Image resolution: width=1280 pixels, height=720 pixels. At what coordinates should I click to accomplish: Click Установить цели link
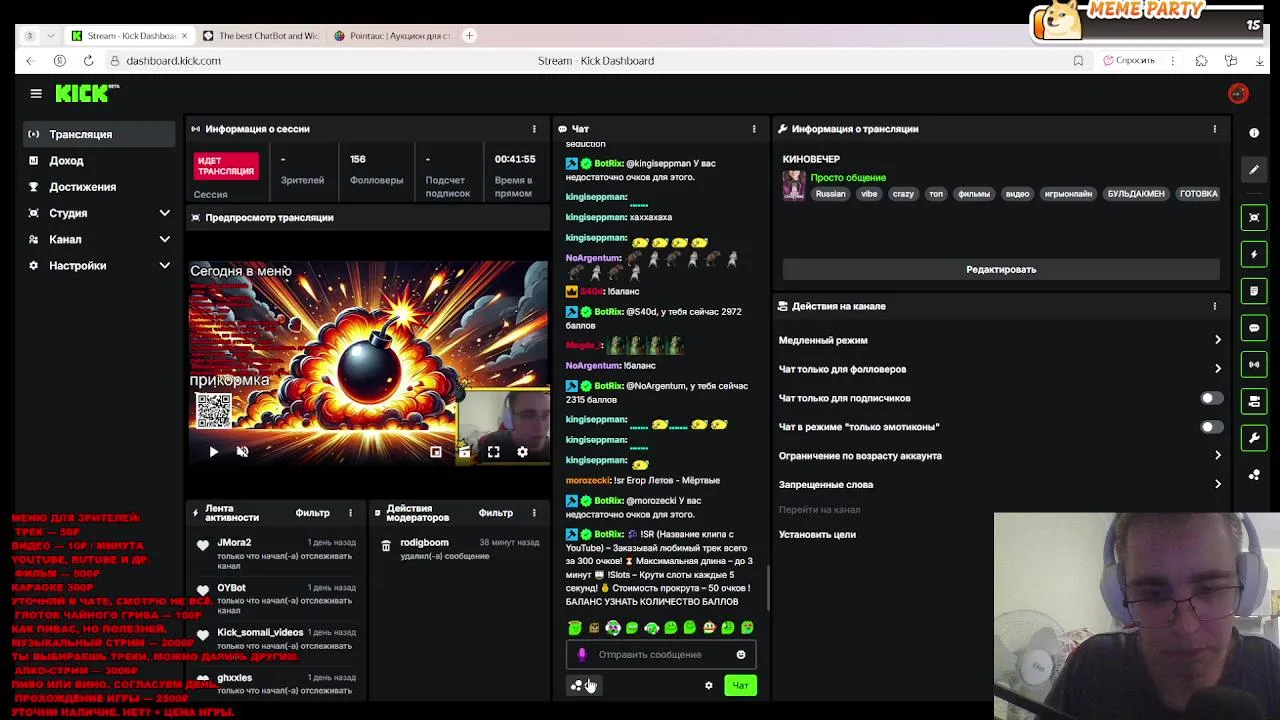click(x=817, y=535)
